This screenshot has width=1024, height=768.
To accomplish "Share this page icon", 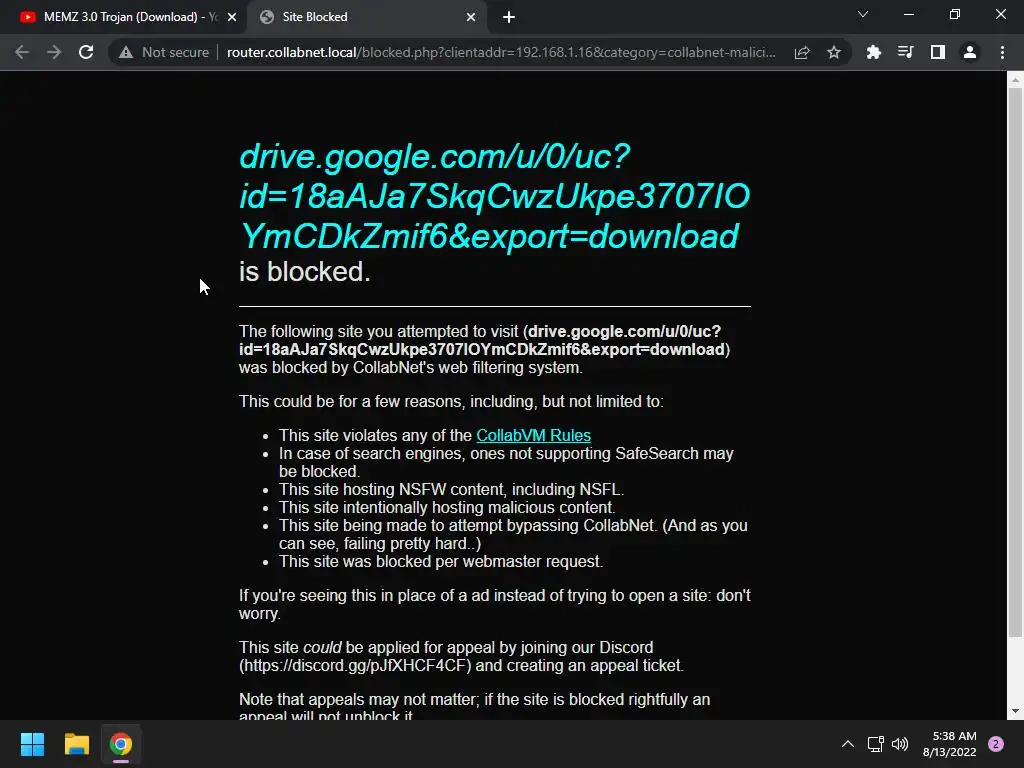I will (802, 52).
